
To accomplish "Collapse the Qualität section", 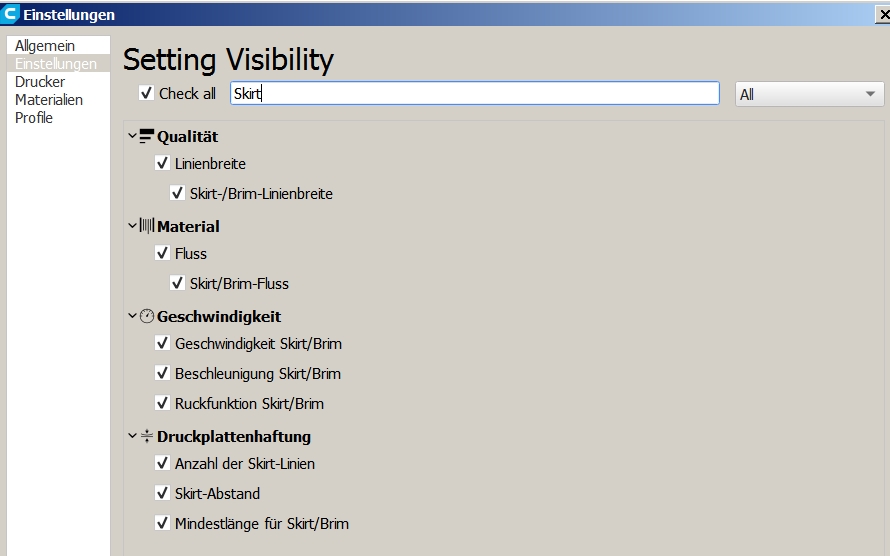I will tap(132, 136).
